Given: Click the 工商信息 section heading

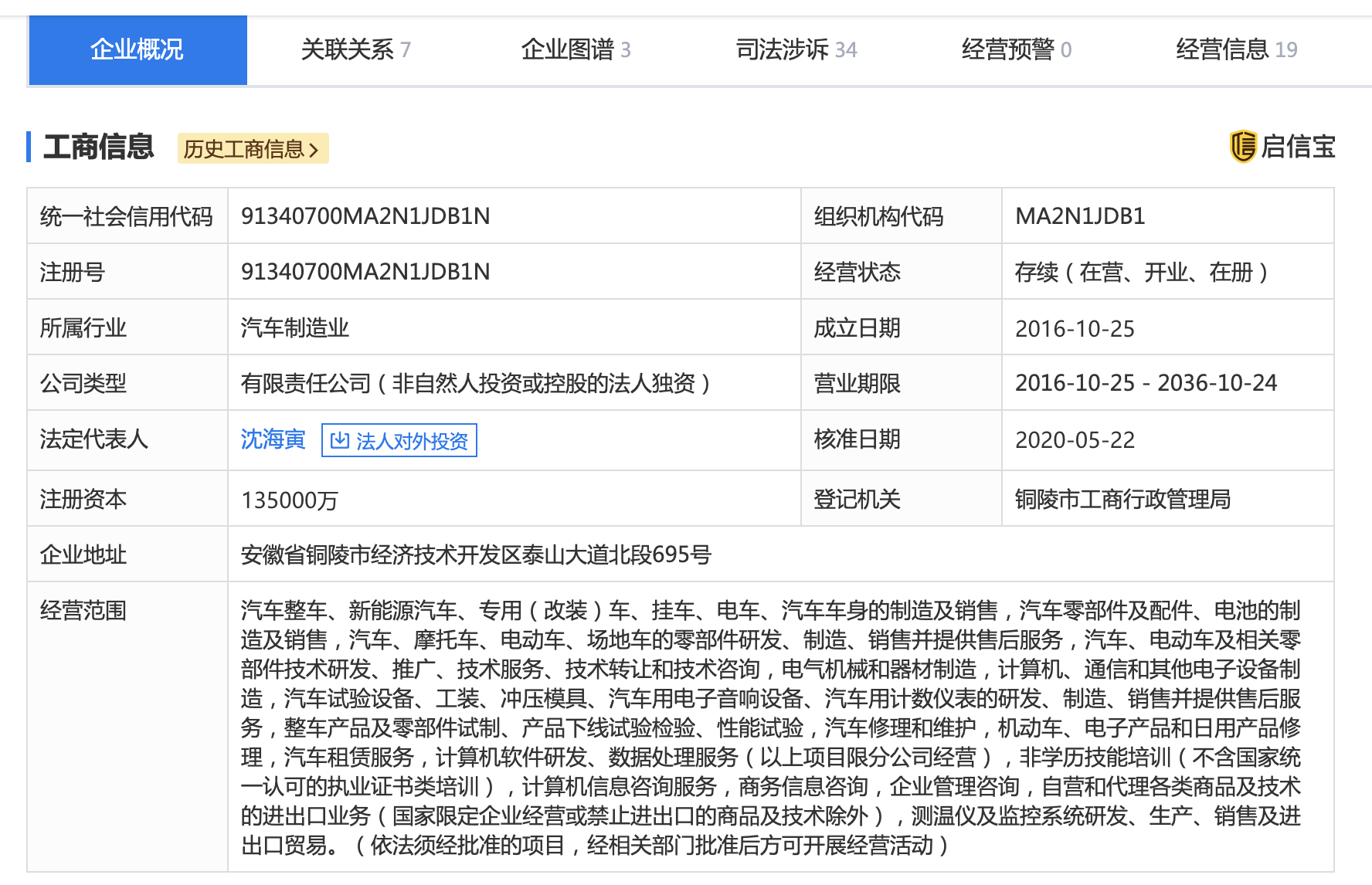Looking at the screenshot, I should (99, 147).
